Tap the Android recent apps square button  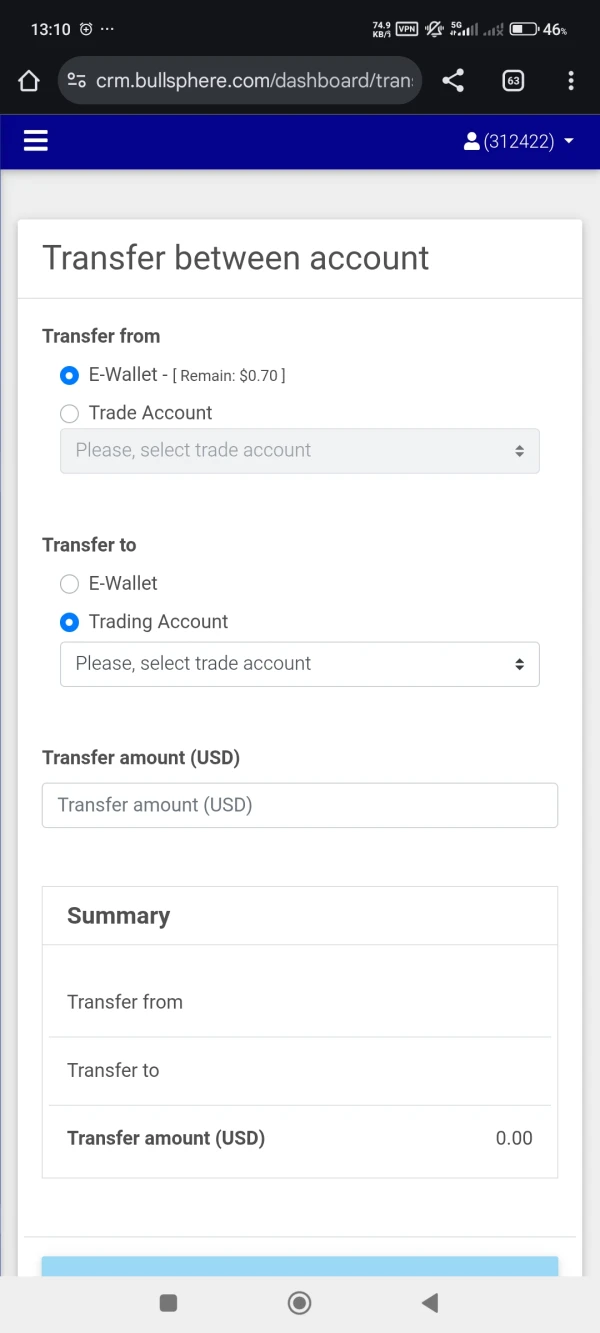169,1302
